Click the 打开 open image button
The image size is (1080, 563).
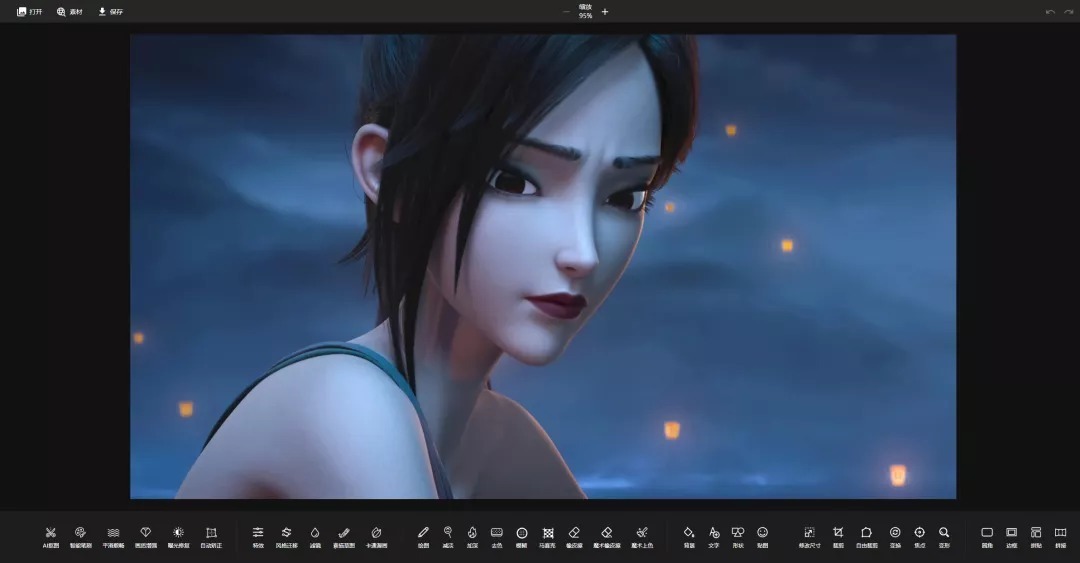pos(30,12)
